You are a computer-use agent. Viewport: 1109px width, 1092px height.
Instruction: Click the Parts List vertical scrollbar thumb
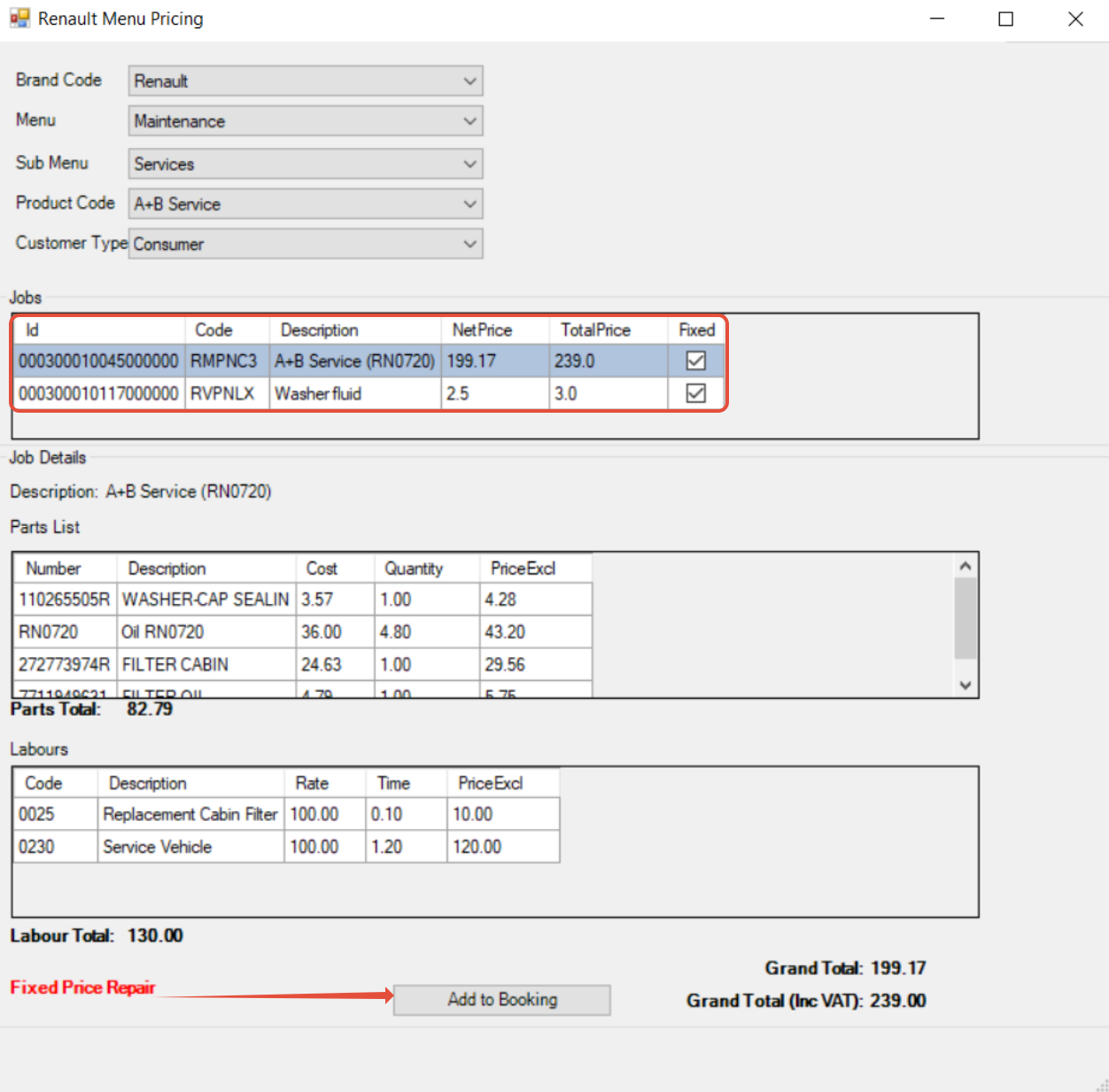[966, 618]
